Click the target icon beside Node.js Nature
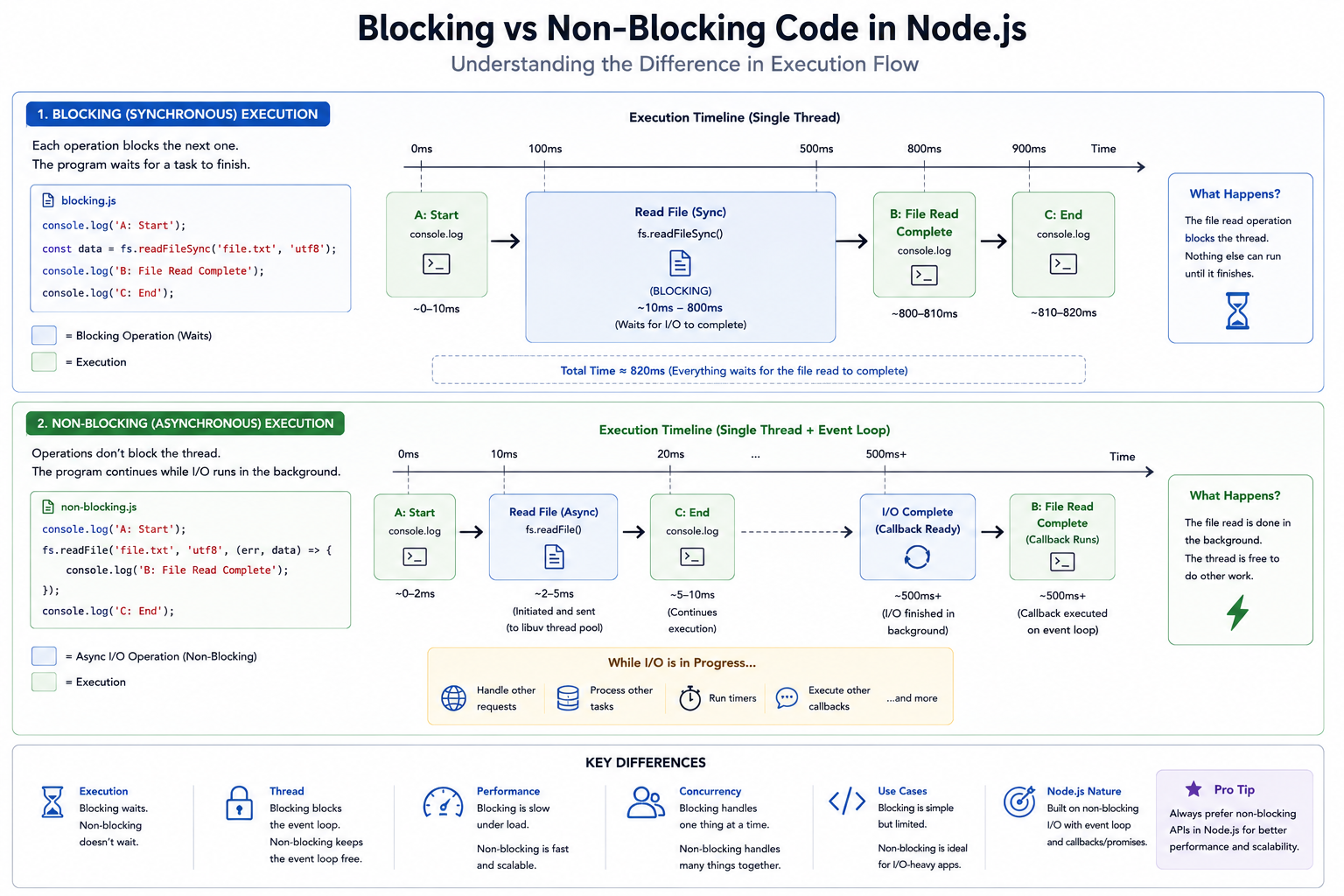 [x=1019, y=801]
